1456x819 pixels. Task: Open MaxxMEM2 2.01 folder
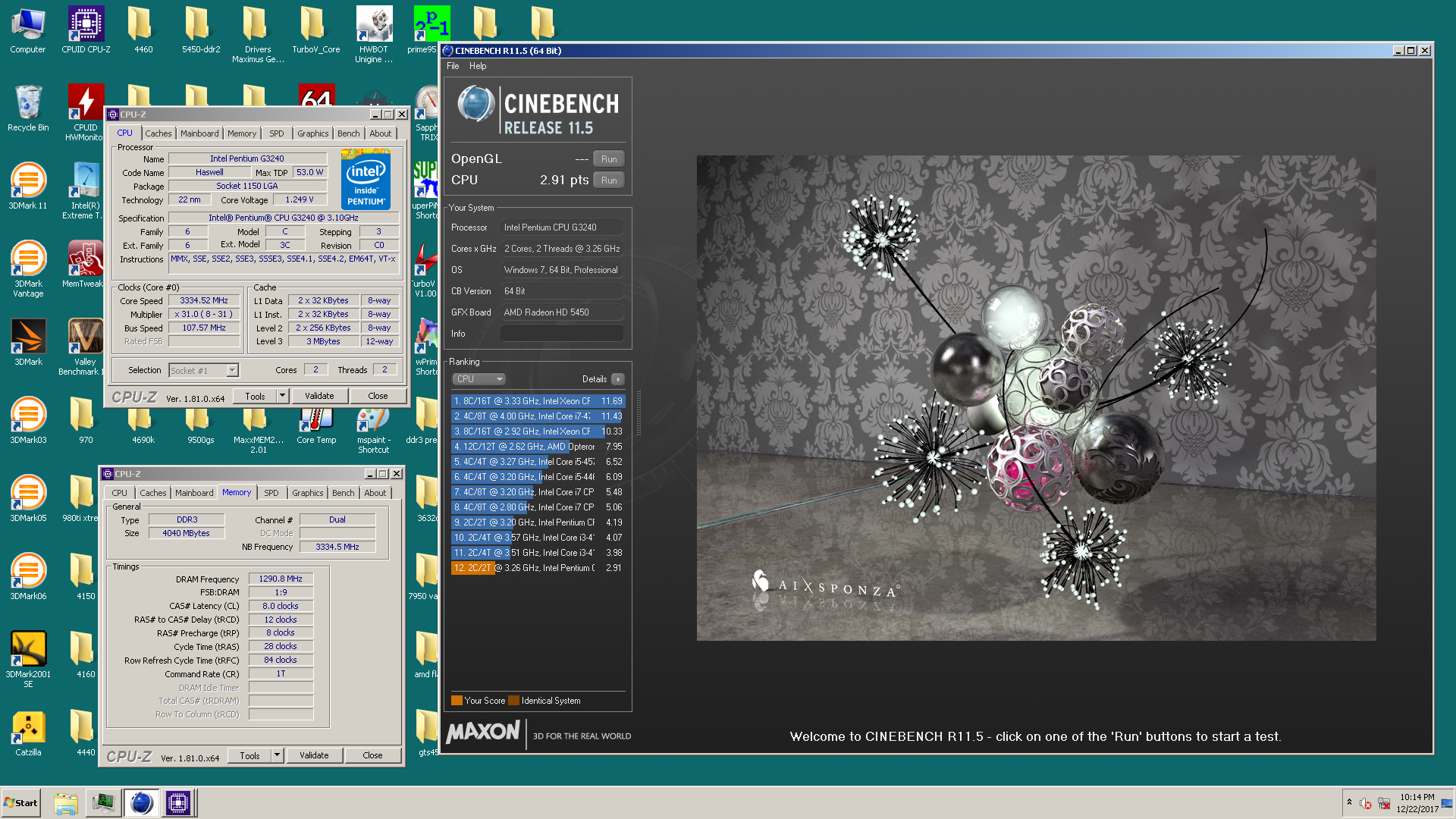tap(258, 431)
